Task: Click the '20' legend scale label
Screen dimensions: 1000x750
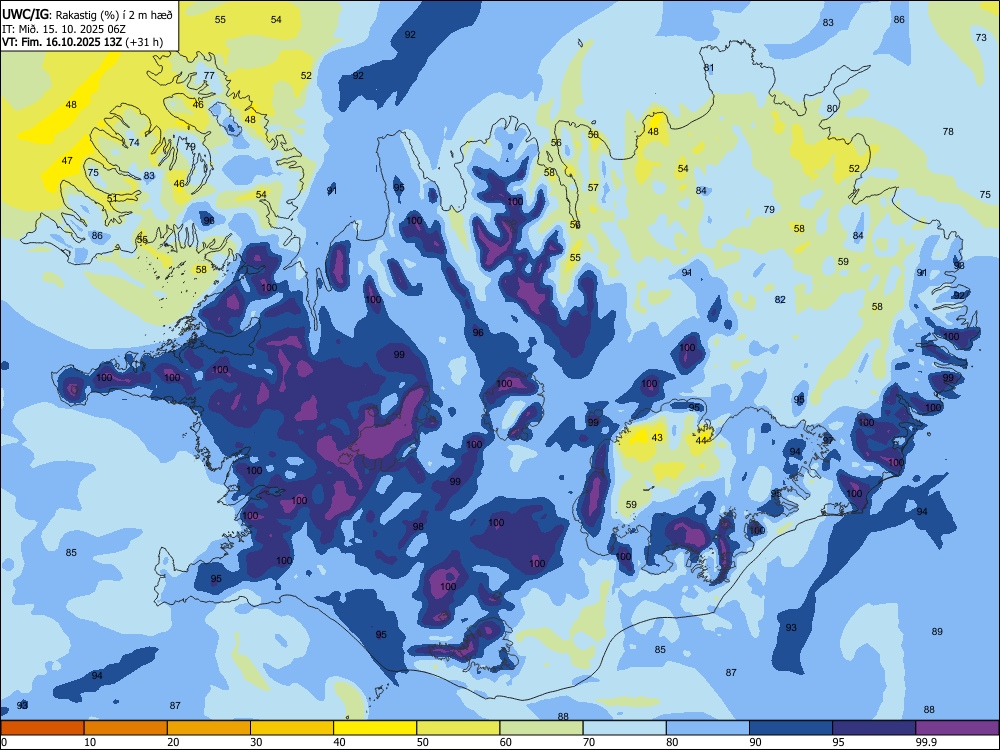Action: (x=173, y=742)
